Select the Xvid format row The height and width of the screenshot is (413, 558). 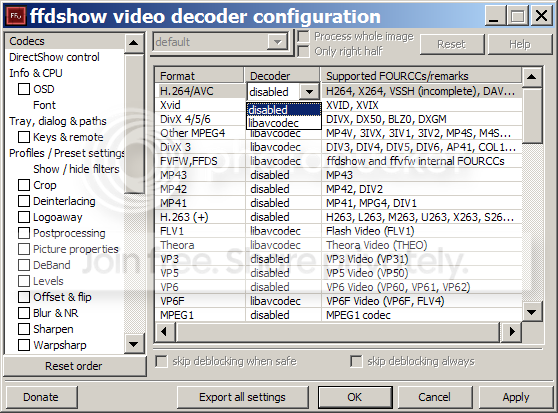pyautogui.click(x=338, y=105)
